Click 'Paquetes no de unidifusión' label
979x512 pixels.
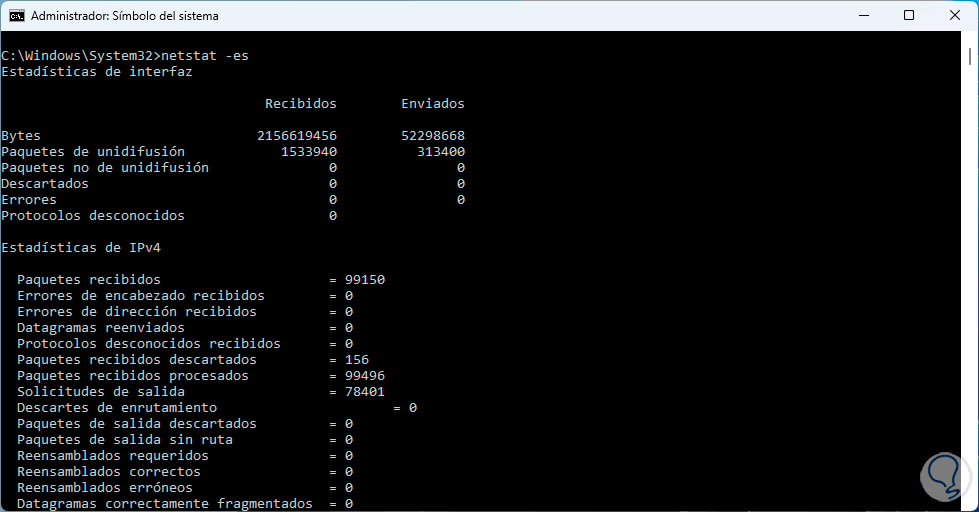click(x=105, y=168)
